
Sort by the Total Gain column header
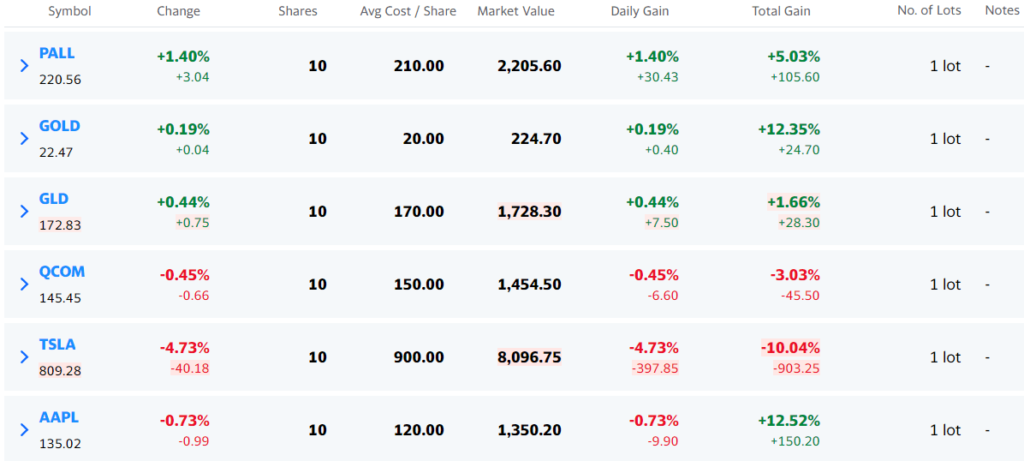781,11
